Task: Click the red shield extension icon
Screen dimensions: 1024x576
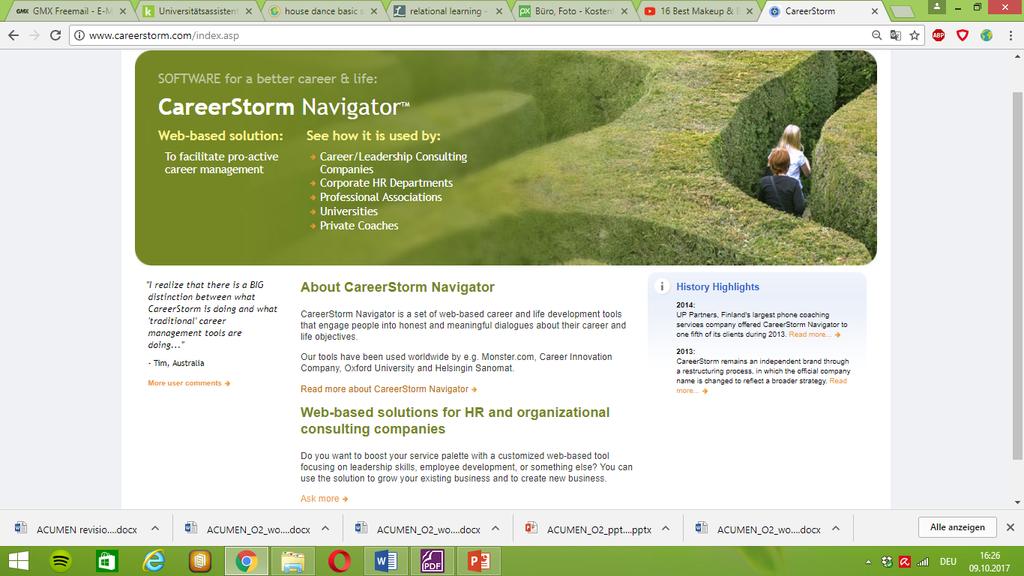Action: coord(962,35)
